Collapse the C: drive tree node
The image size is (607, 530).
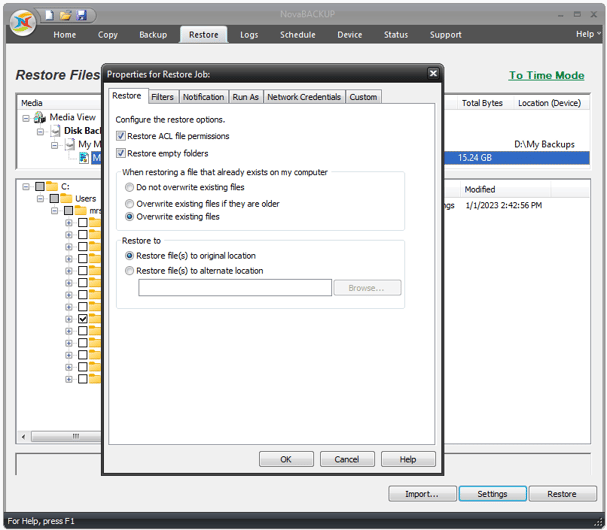(x=26, y=187)
